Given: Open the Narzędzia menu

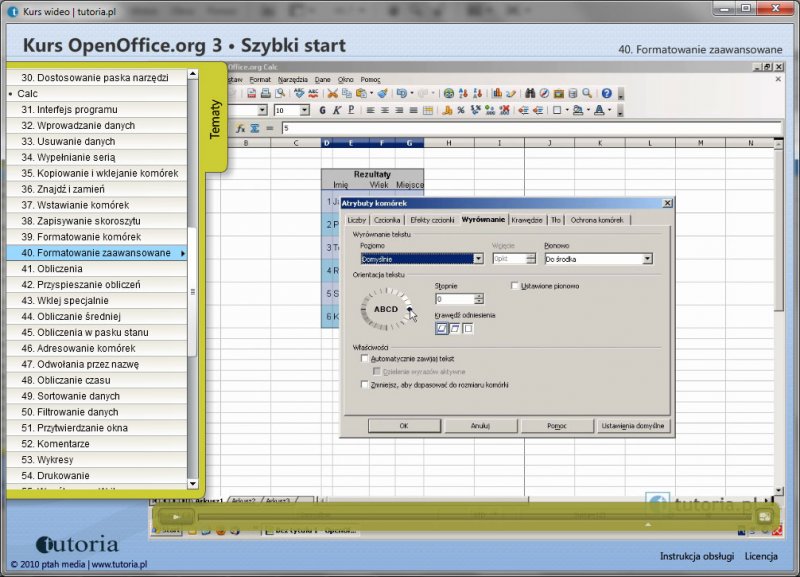Looking at the screenshot, I should tap(293, 79).
